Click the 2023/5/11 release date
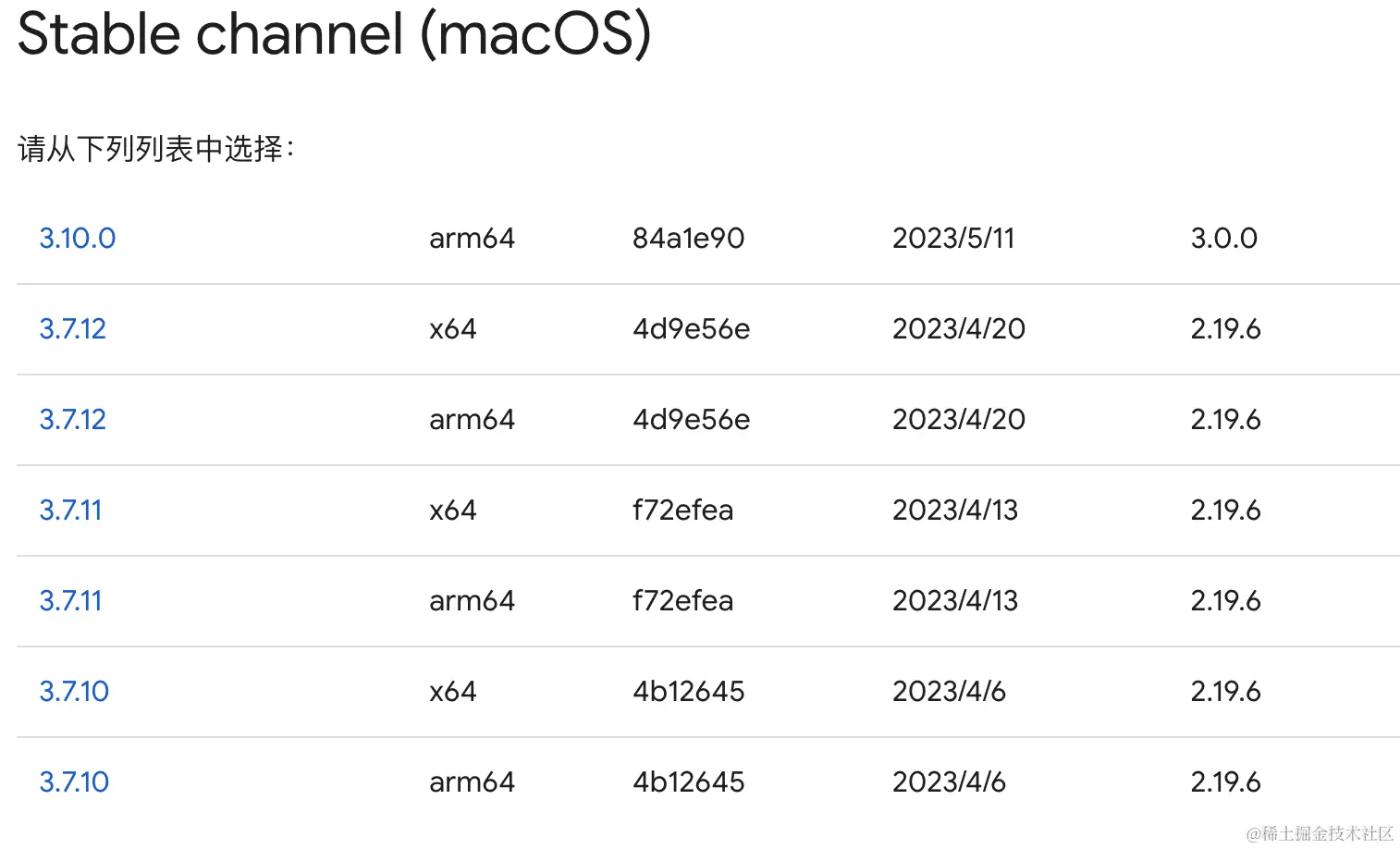This screenshot has height=849, width=1400. (x=953, y=239)
